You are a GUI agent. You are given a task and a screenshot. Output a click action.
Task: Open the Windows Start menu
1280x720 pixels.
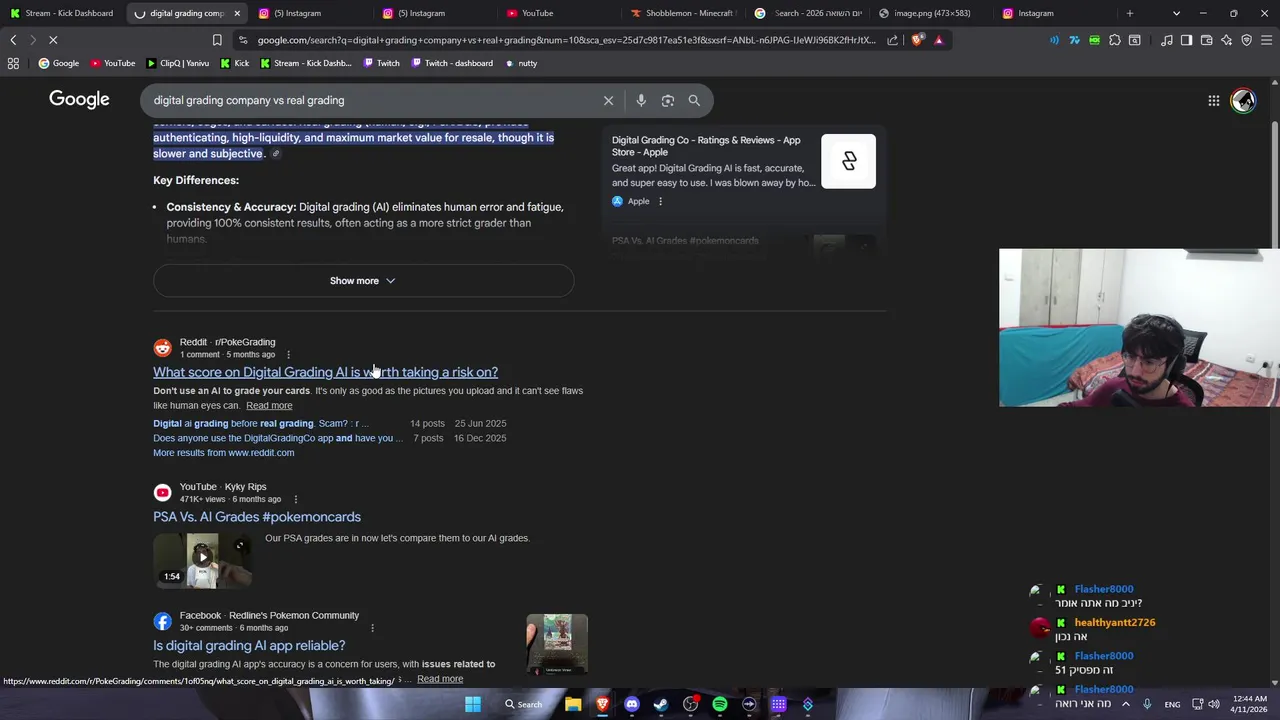tap(473, 704)
